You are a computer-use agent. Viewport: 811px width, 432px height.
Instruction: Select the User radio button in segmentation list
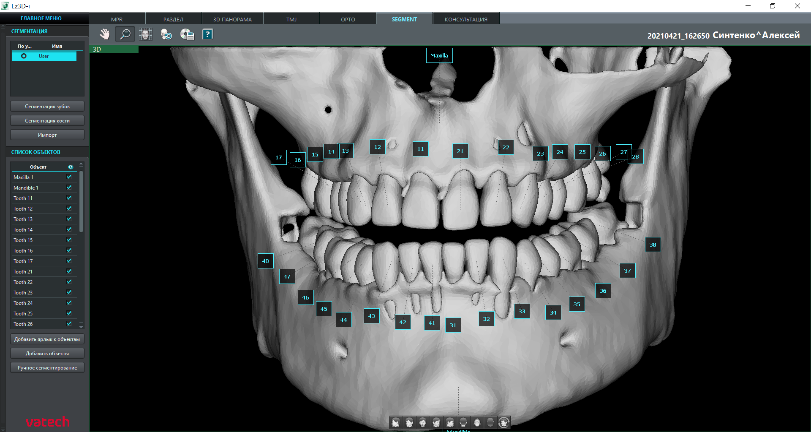coord(23,56)
